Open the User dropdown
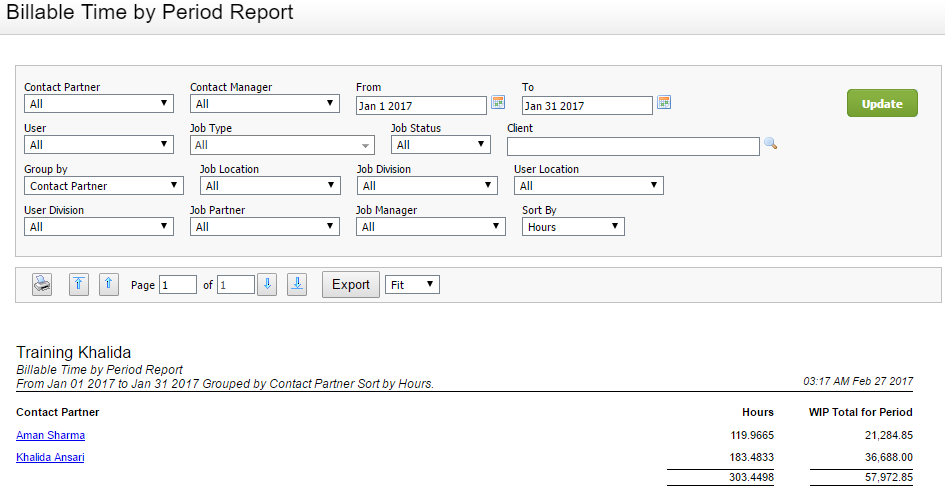Screen dimensions: 945x486 [x=99, y=145]
